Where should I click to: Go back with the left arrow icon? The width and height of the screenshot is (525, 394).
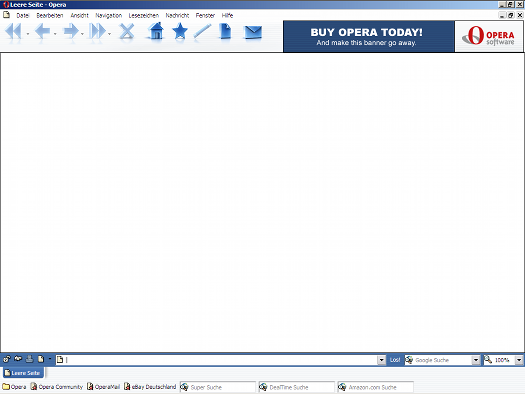pyautogui.click(x=43, y=31)
